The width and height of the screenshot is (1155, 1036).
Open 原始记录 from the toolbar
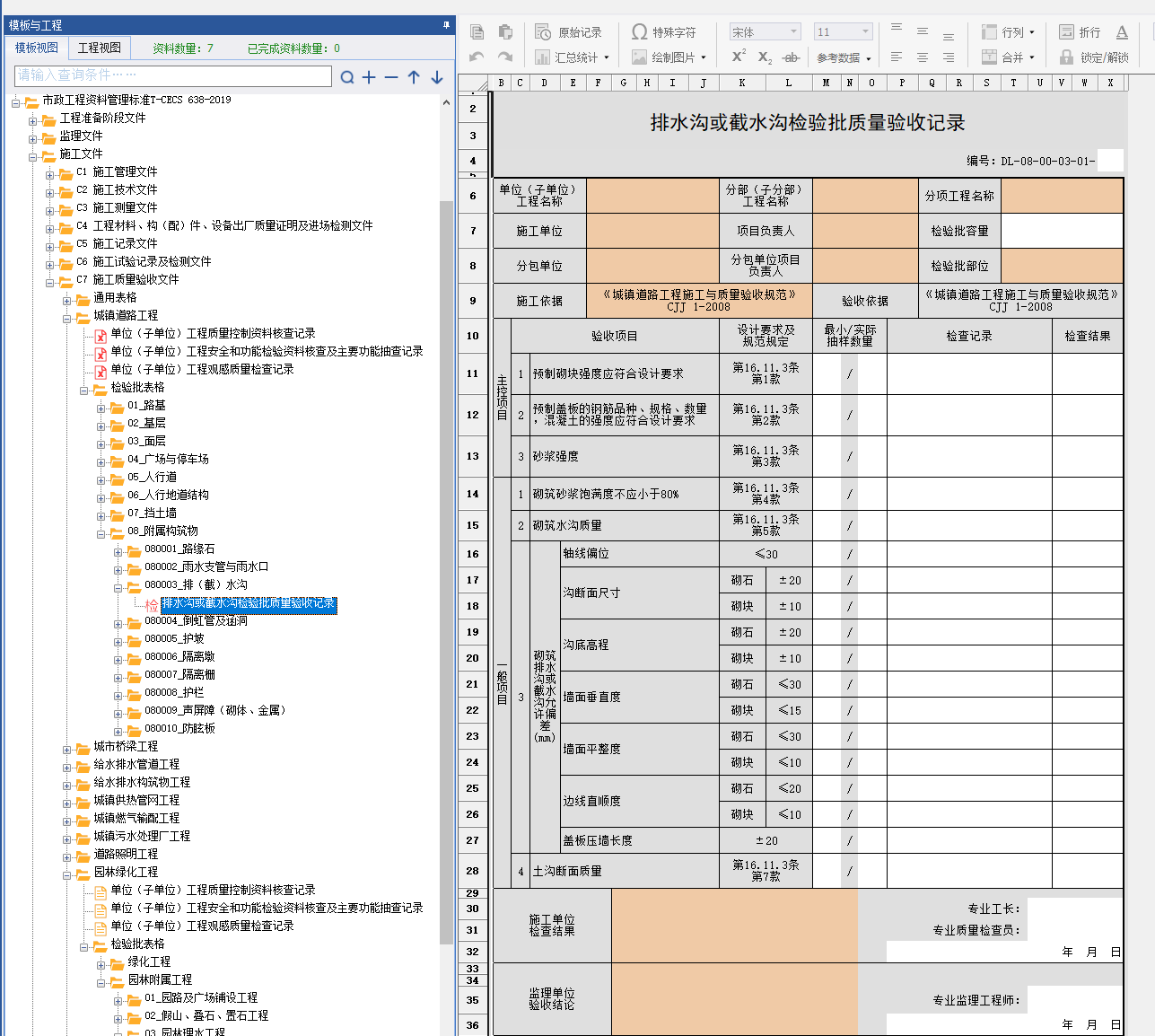[x=568, y=32]
